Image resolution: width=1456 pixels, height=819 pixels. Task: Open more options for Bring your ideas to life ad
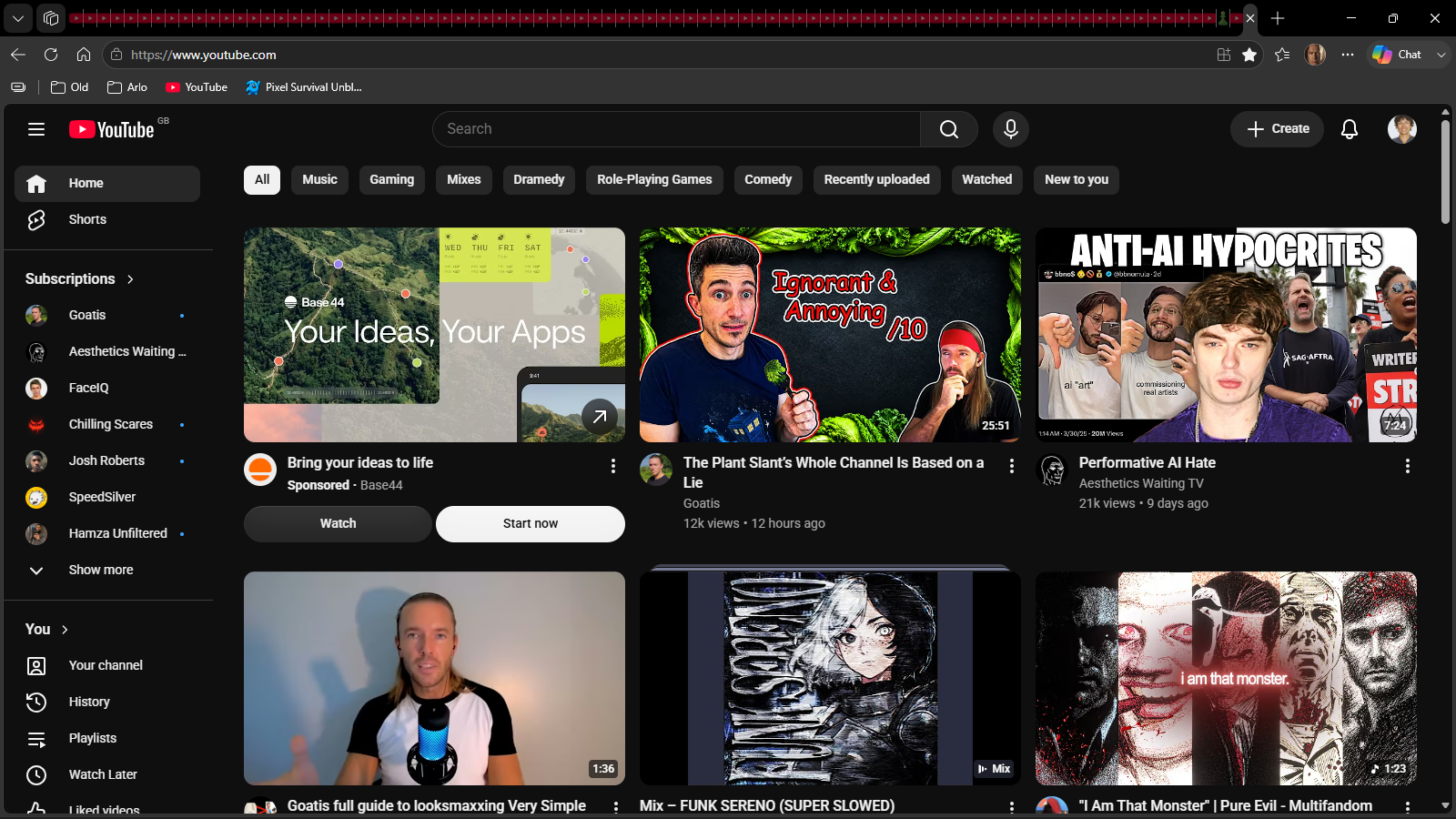point(613,466)
